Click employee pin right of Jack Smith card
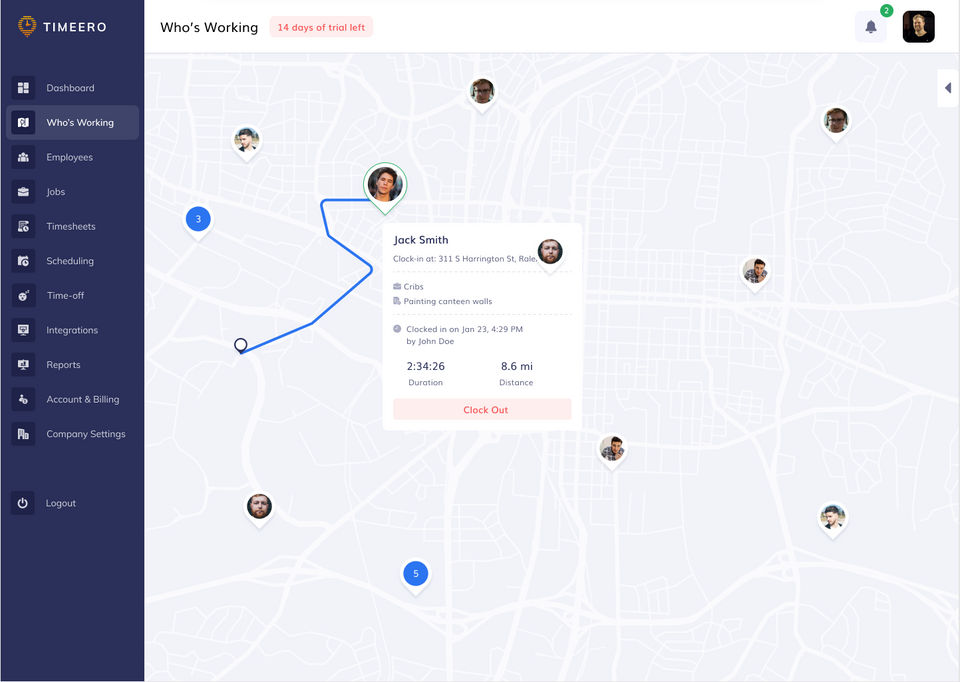960x682 pixels. (x=755, y=272)
